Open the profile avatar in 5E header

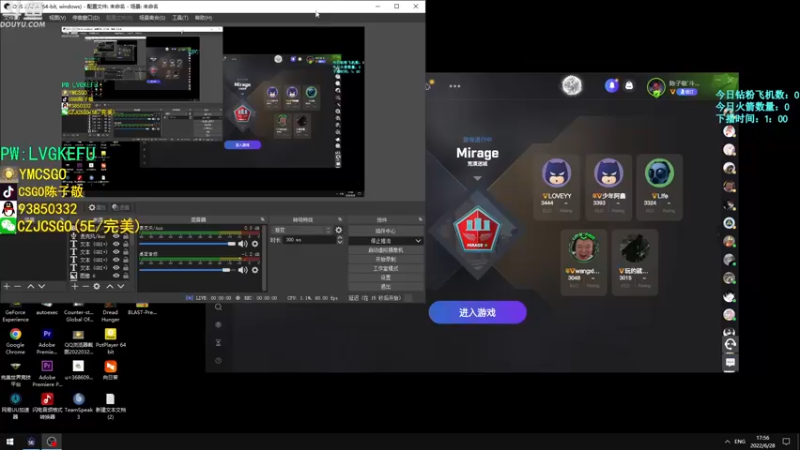(656, 87)
